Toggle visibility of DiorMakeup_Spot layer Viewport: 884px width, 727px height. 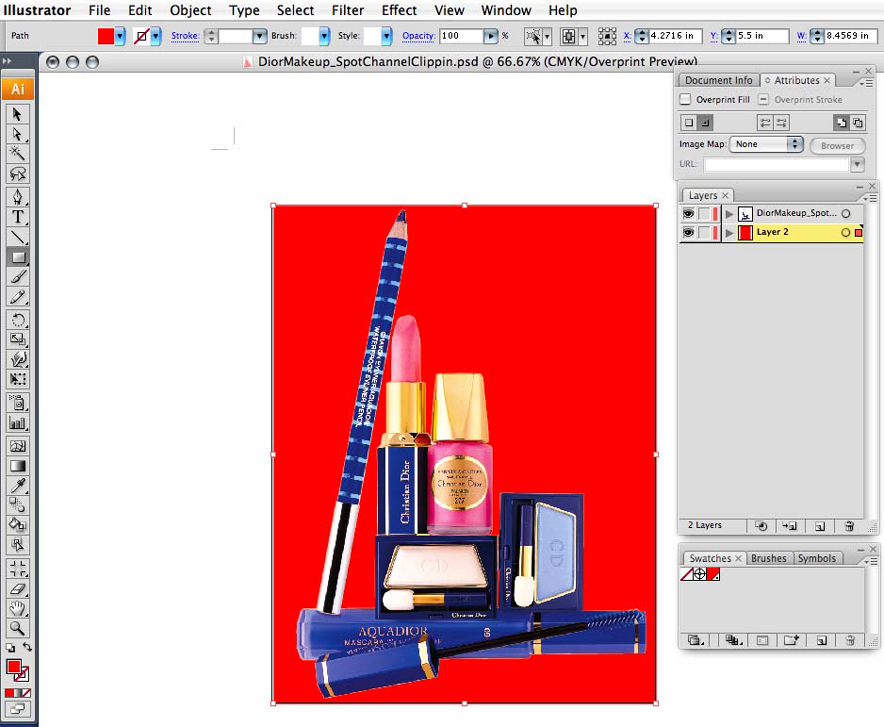(688, 214)
